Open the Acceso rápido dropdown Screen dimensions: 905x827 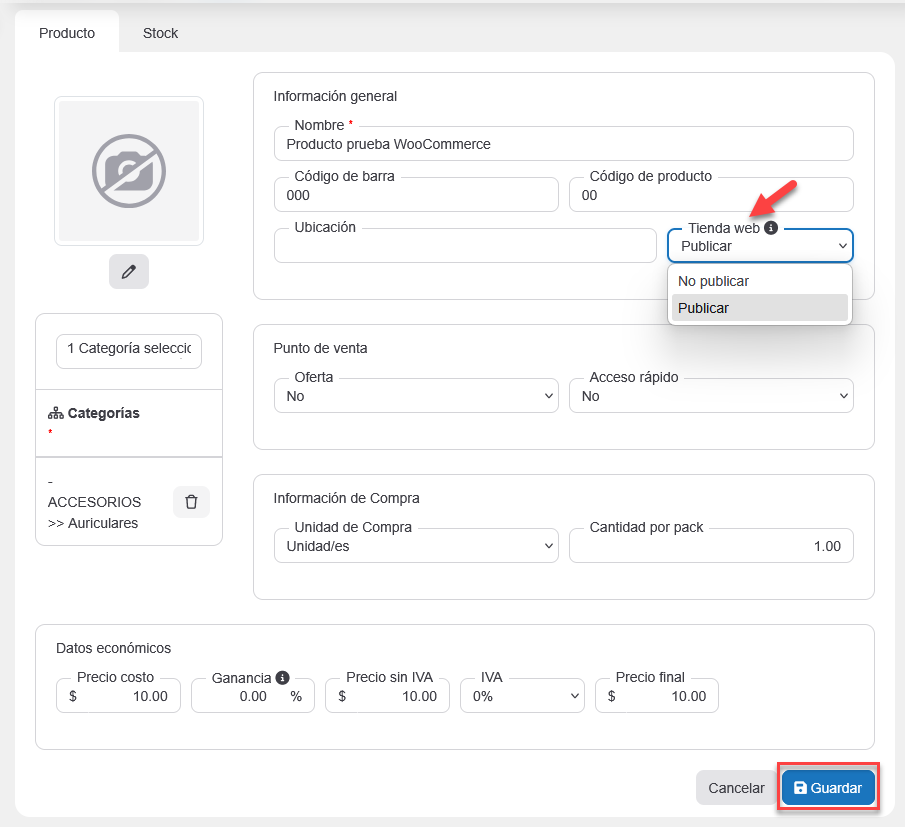point(711,396)
